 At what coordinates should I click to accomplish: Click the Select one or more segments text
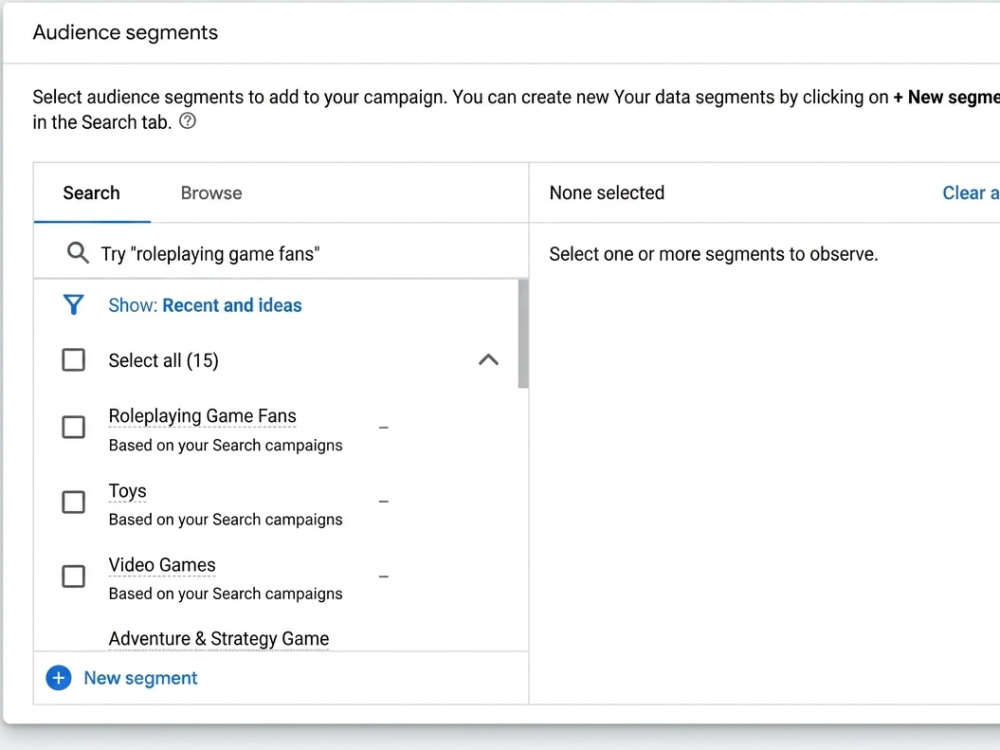(714, 254)
